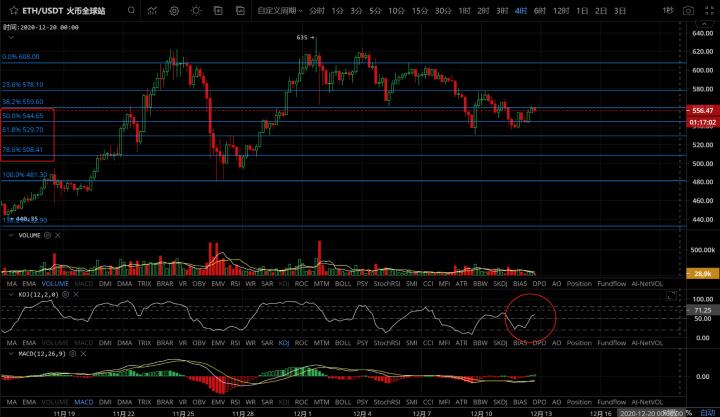Remove the MACD indicator panel
The height and width of the screenshot is (417, 720).
pos(83,354)
